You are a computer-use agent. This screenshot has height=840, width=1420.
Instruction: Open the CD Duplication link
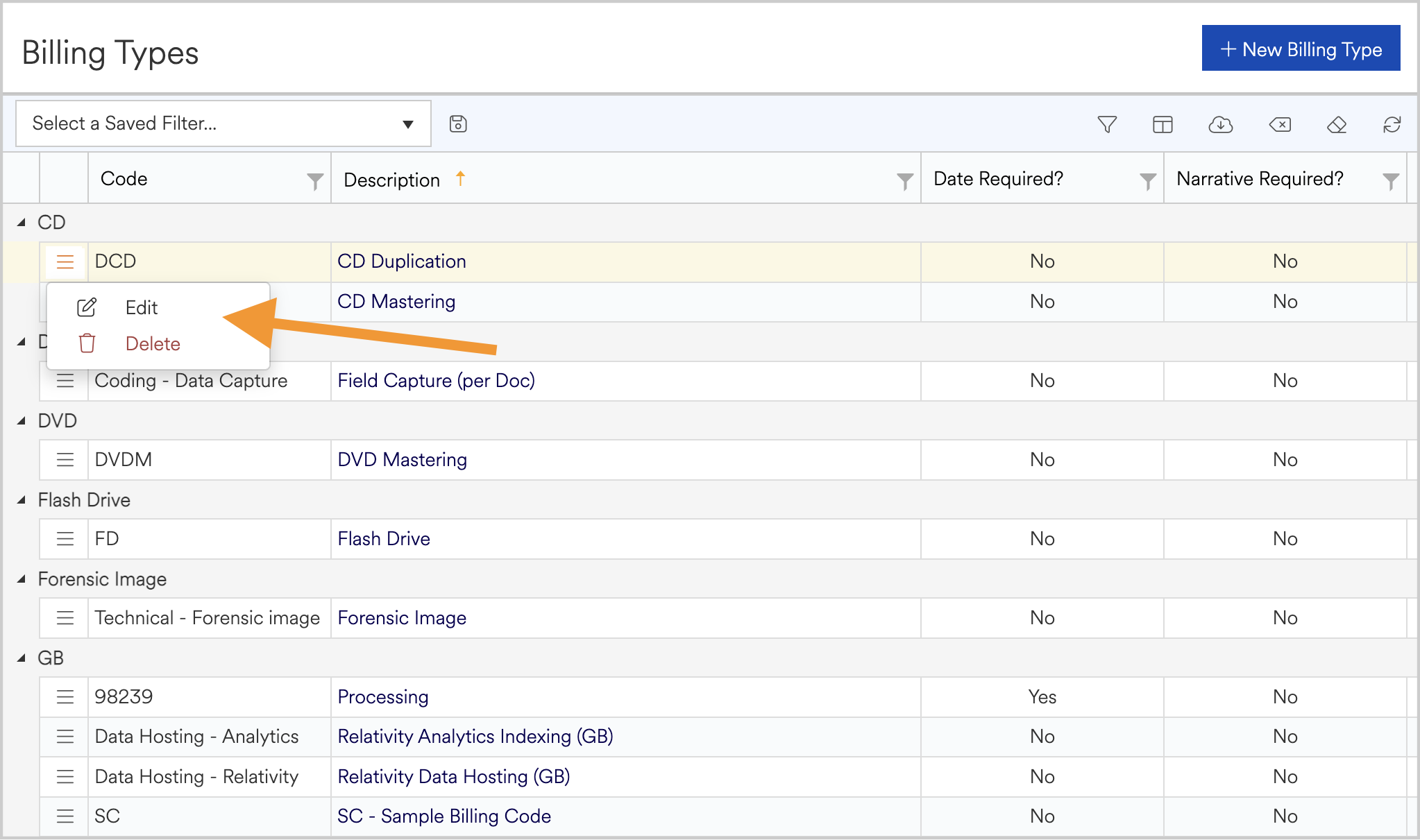click(402, 262)
